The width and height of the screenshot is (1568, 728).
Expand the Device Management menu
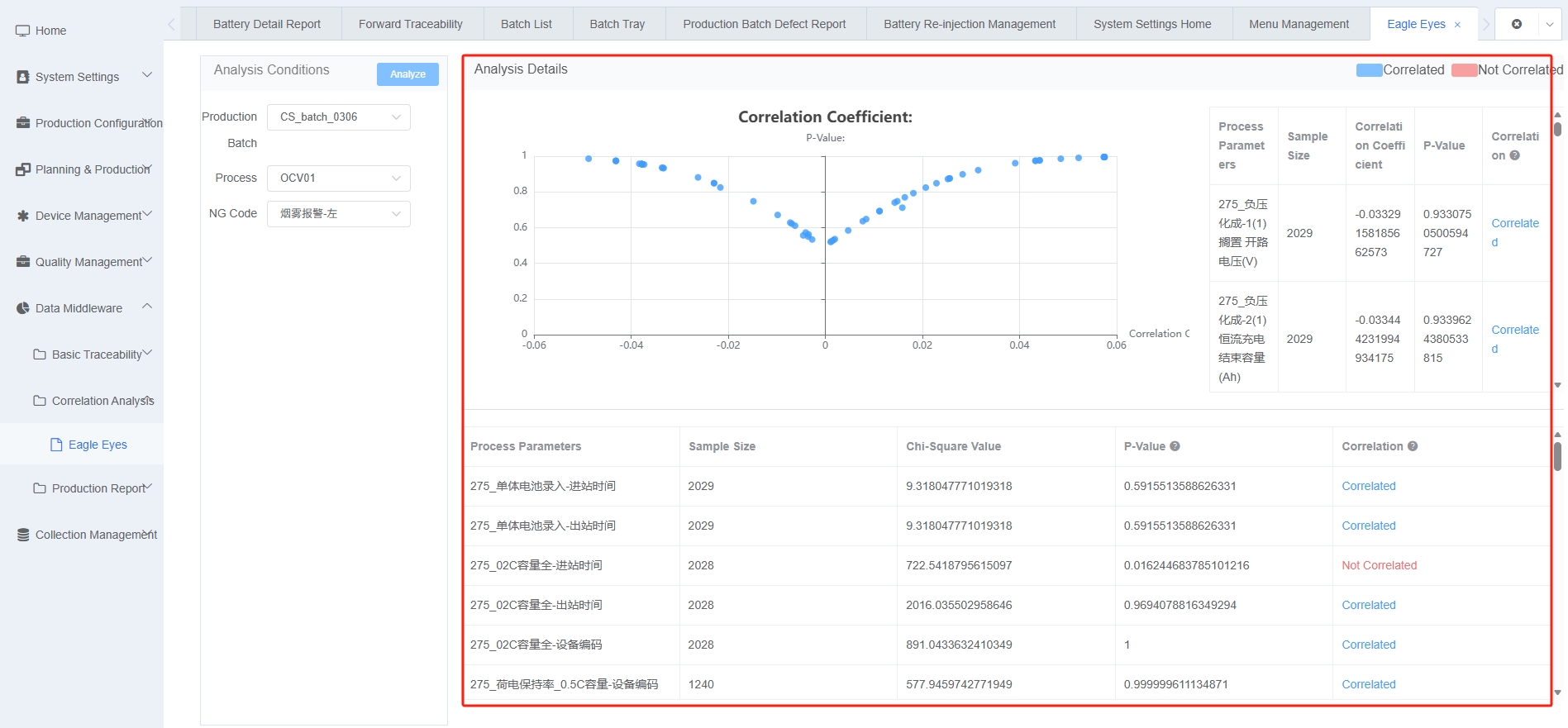147,214
